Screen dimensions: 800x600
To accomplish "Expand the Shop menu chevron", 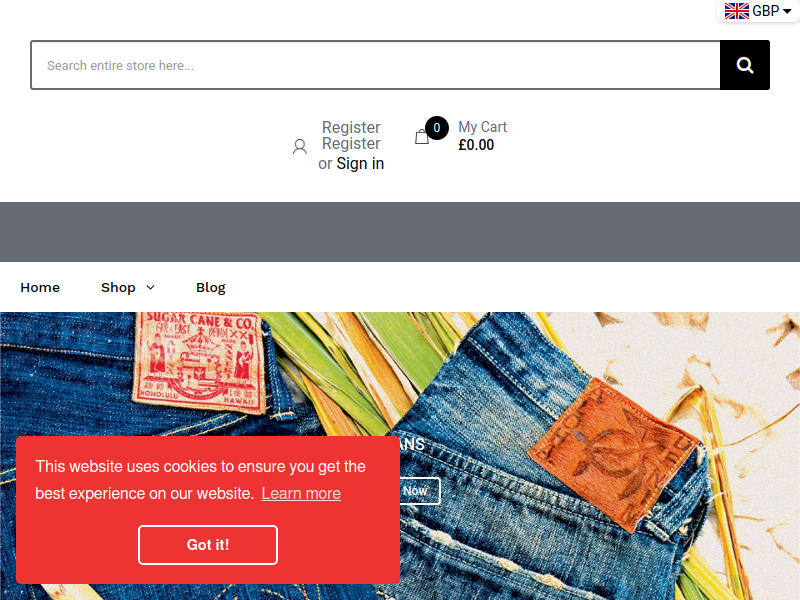I will (151, 288).
